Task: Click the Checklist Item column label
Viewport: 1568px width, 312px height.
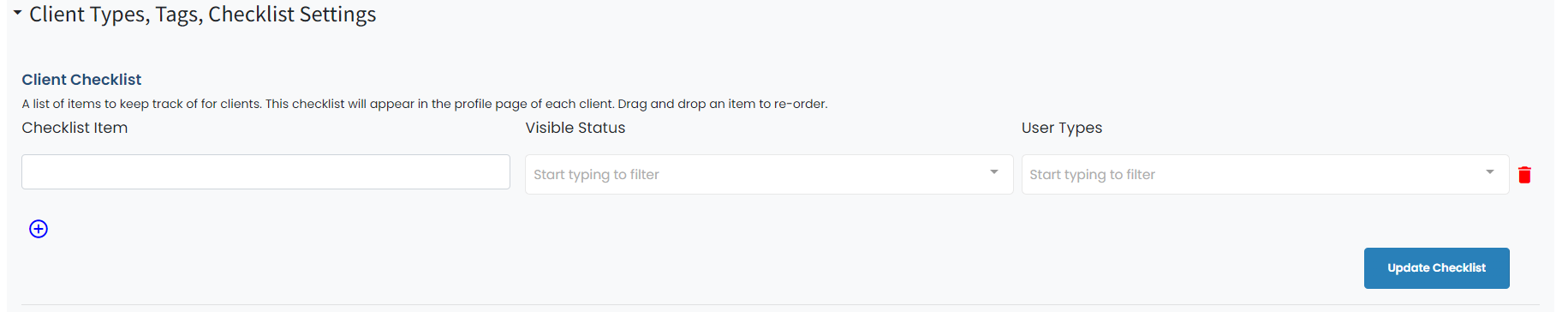Action: tap(75, 128)
